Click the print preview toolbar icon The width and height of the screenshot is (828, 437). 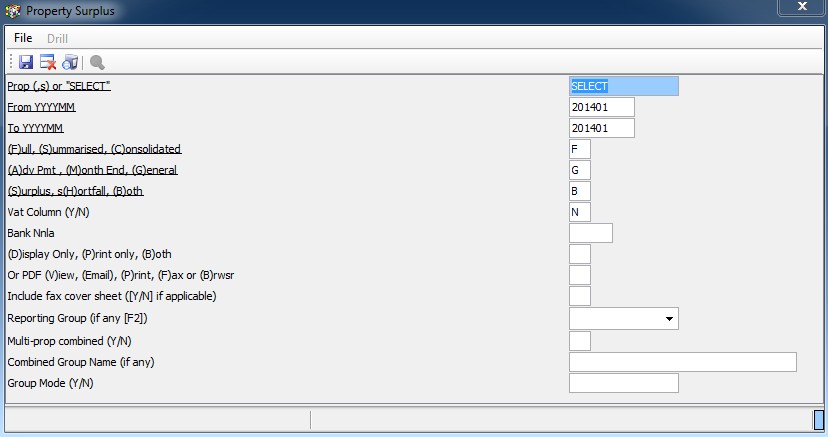[x=69, y=62]
